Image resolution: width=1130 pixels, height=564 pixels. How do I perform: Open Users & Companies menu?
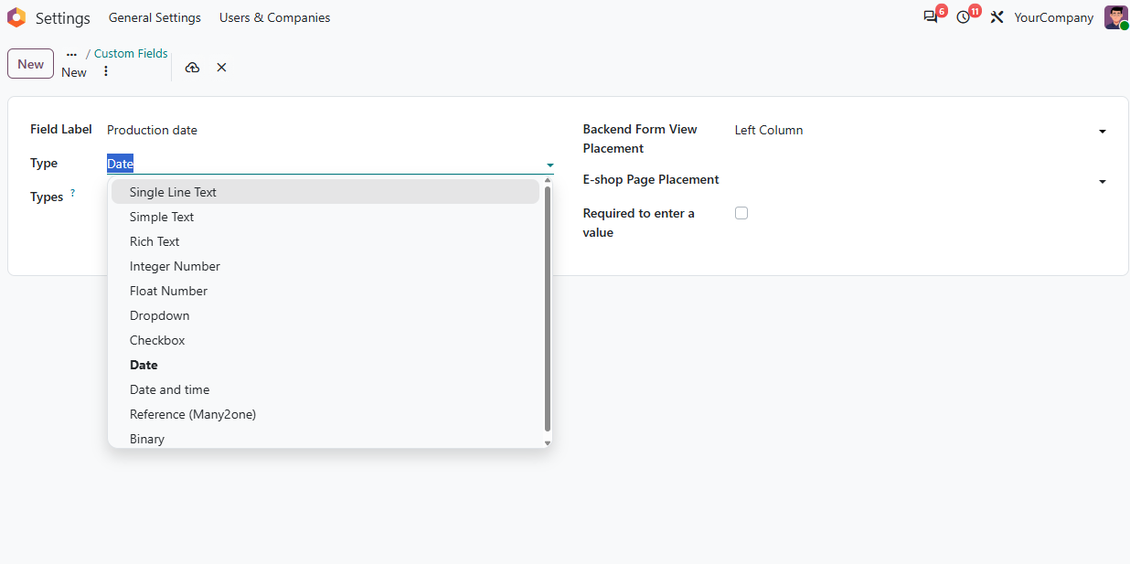(275, 18)
